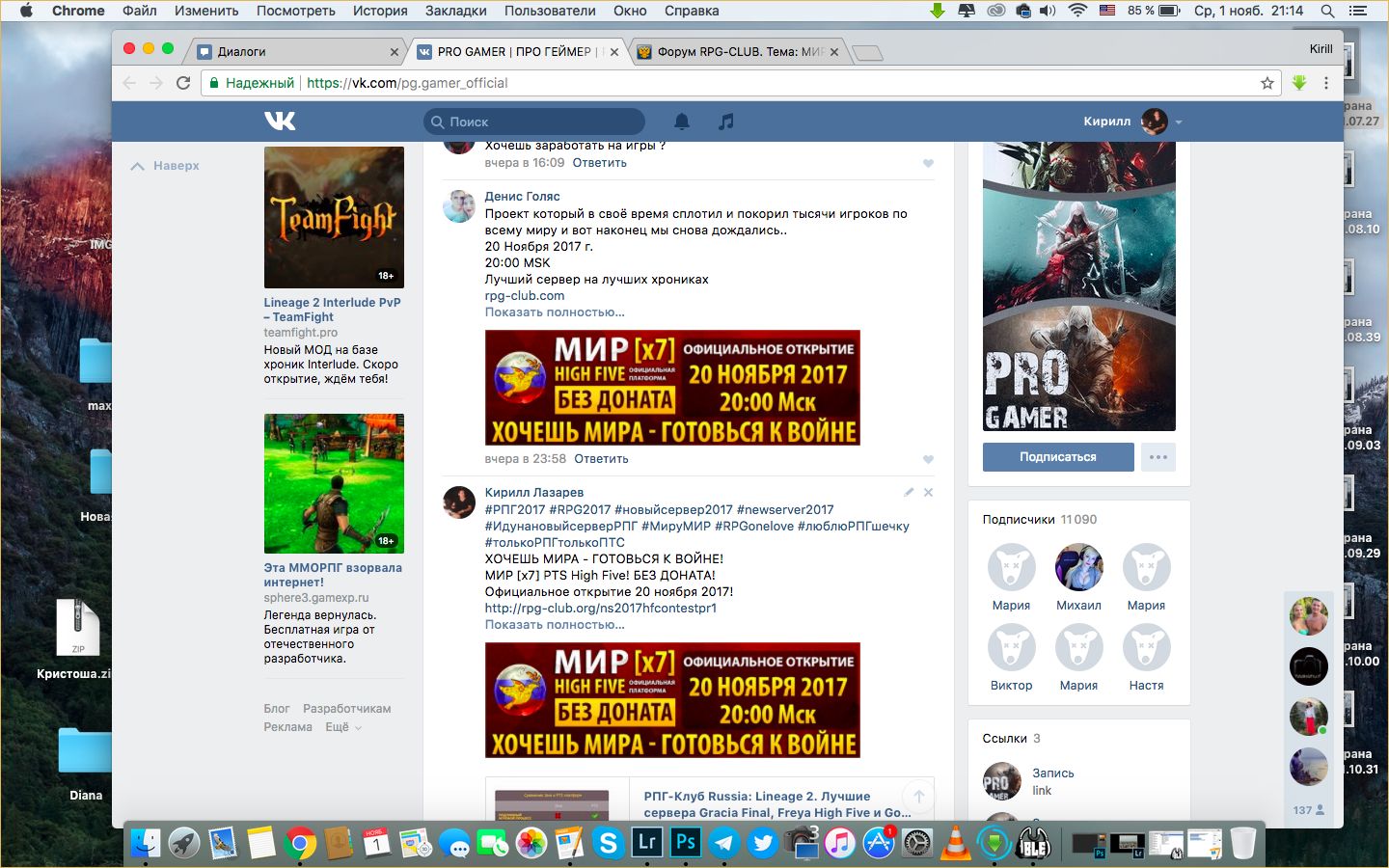The width and height of the screenshot is (1389, 868).
Task: Open the rpg-club.org/ns2017hfcontestpr1 link
Action: [x=601, y=609]
